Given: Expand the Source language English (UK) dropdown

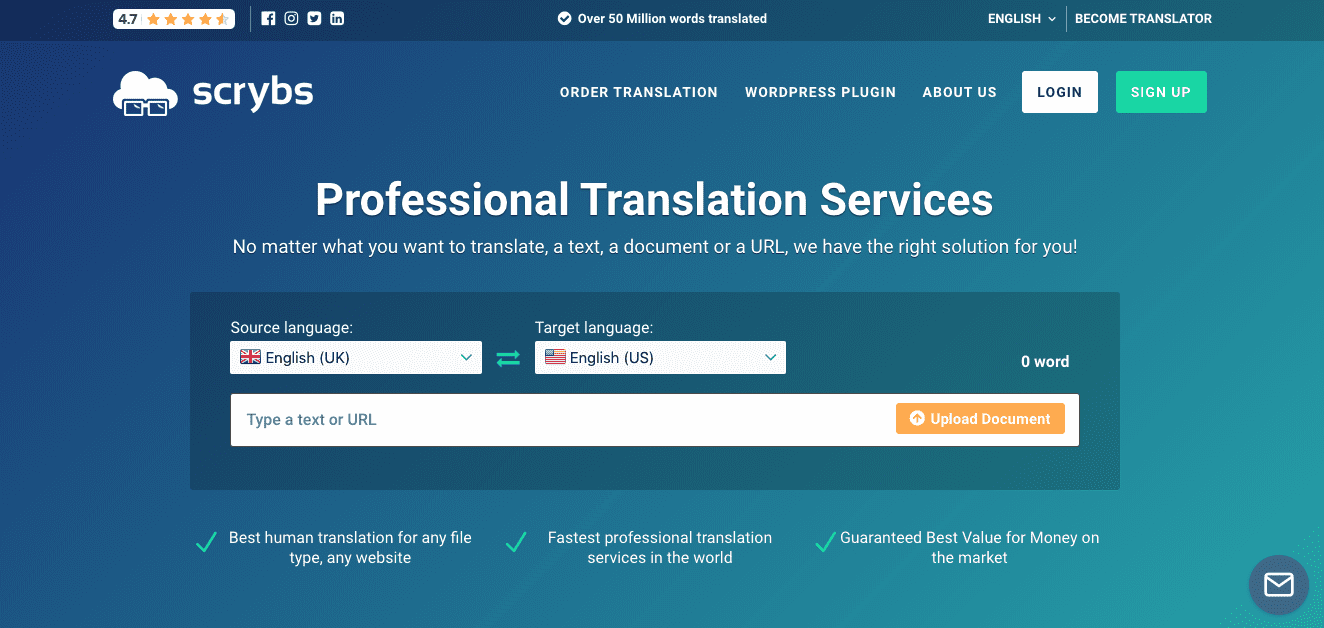Looking at the screenshot, I should (x=356, y=358).
